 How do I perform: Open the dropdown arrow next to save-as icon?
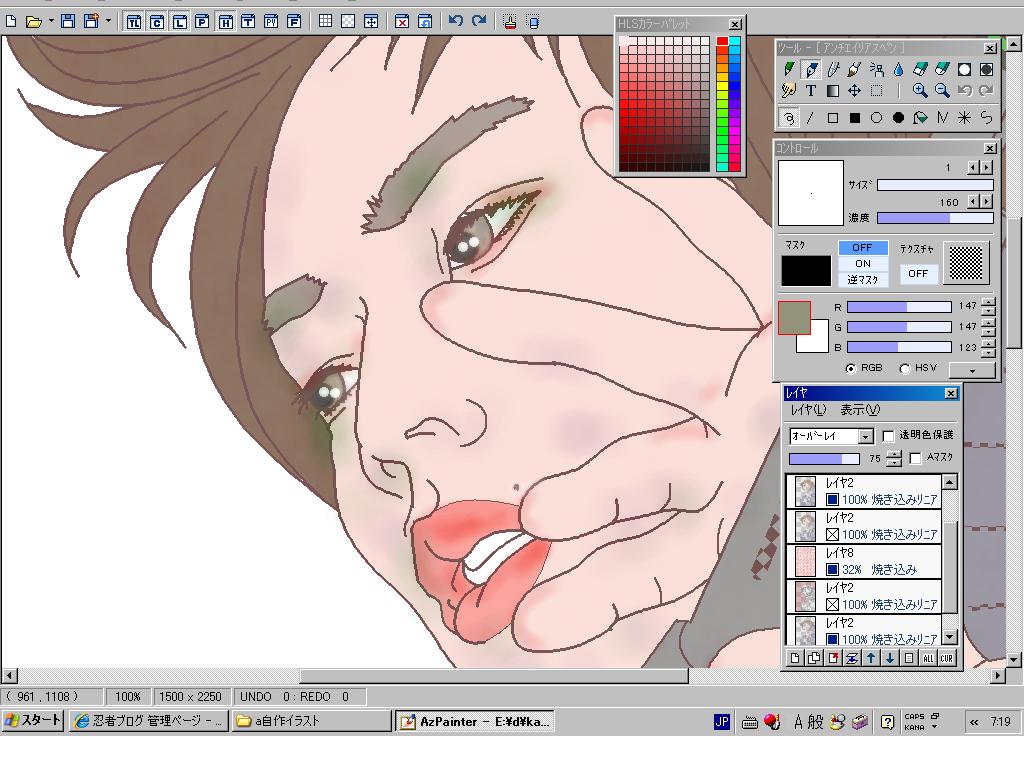coord(108,22)
